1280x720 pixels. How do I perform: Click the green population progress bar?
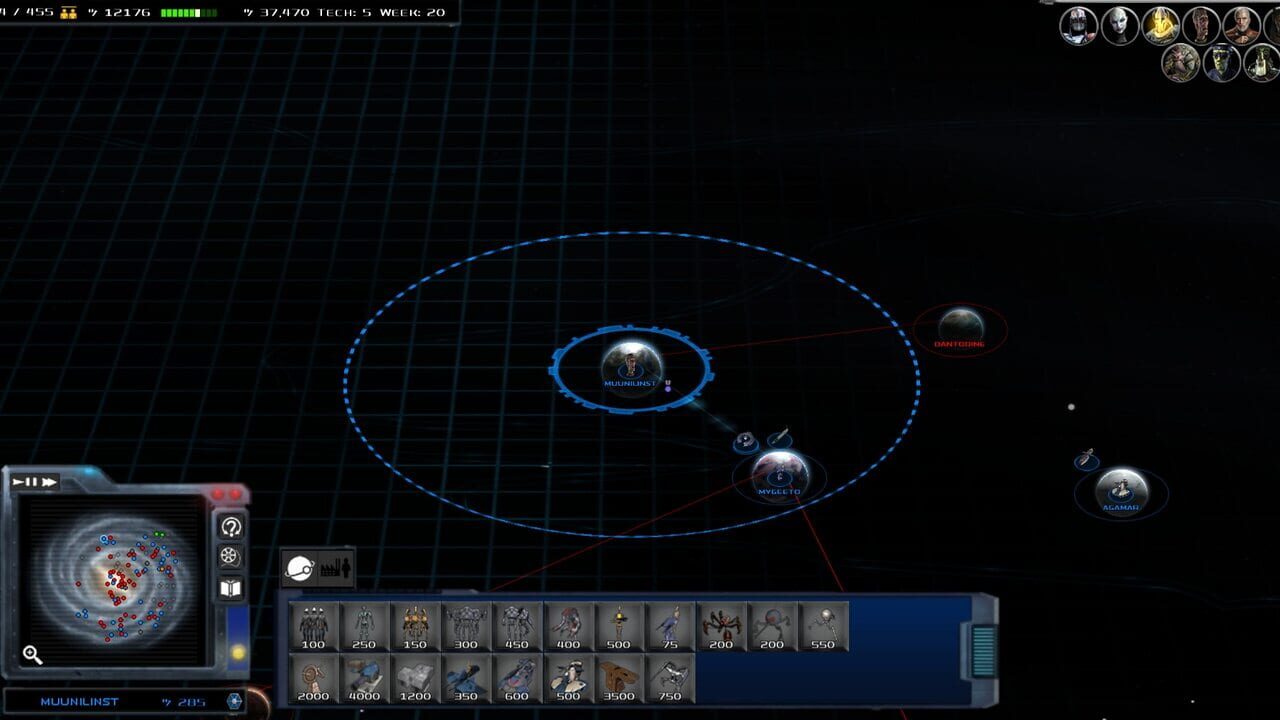click(188, 13)
